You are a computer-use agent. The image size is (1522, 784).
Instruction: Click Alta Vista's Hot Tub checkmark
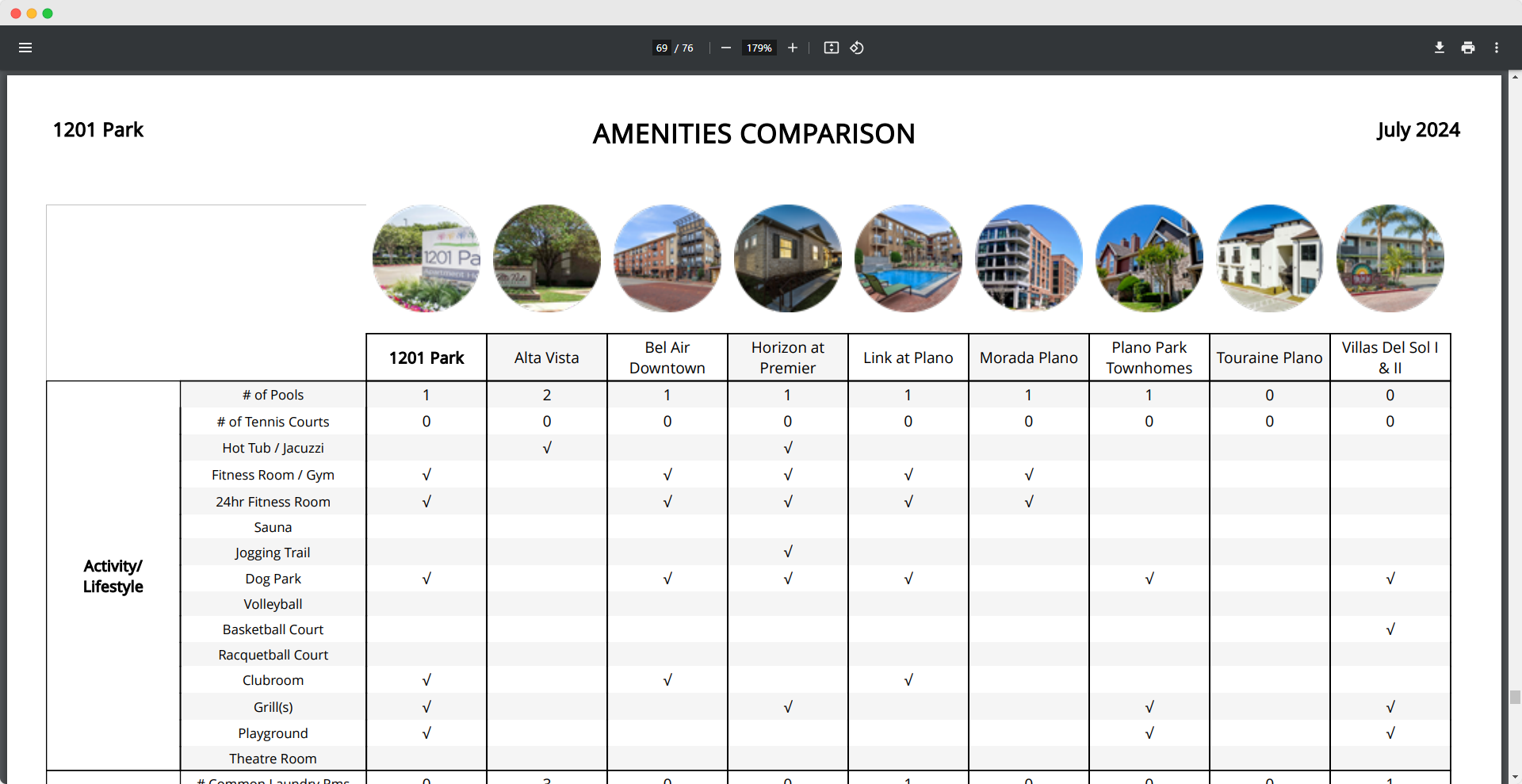coord(547,448)
